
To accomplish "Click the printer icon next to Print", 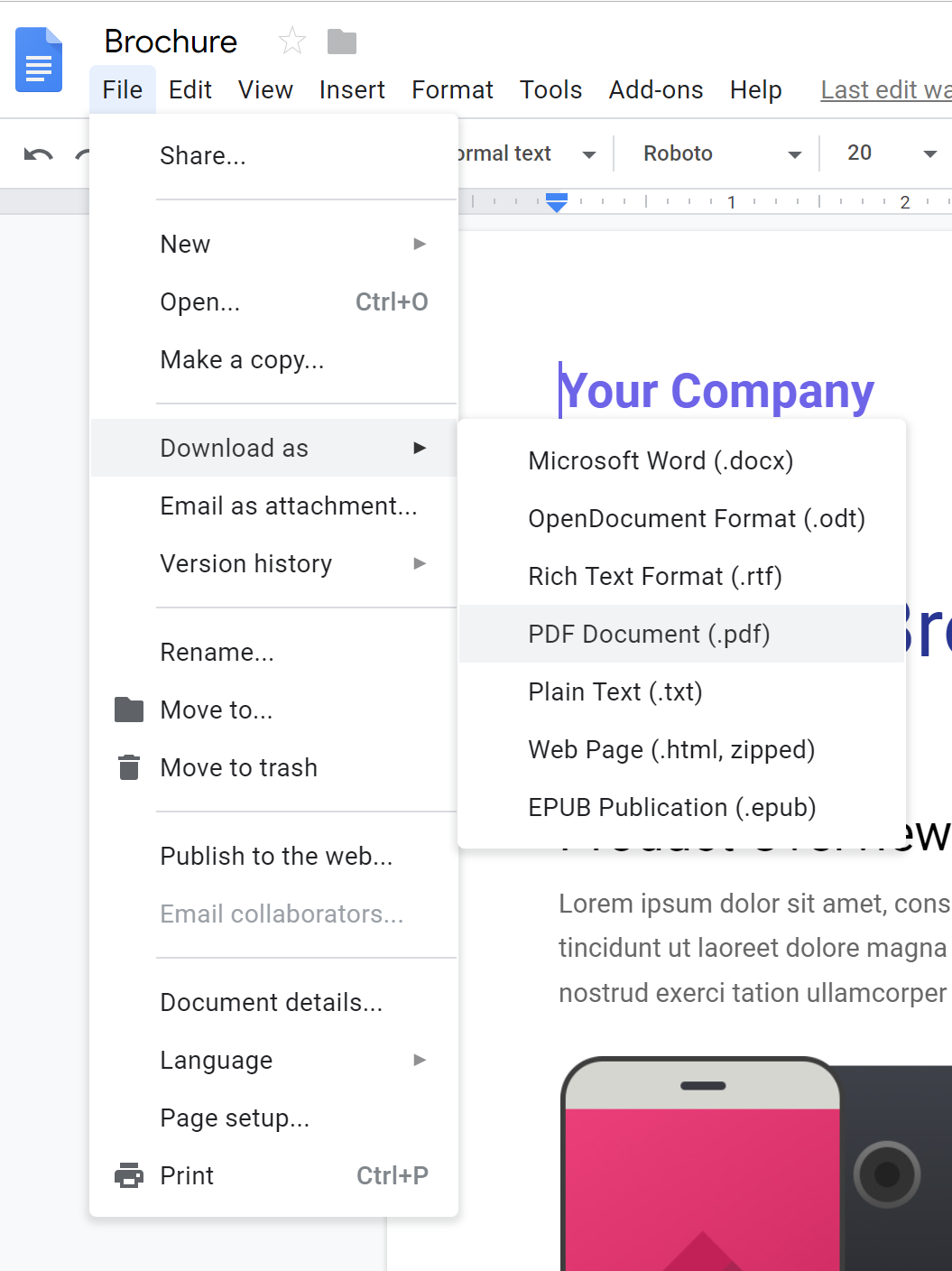I will [x=129, y=1175].
